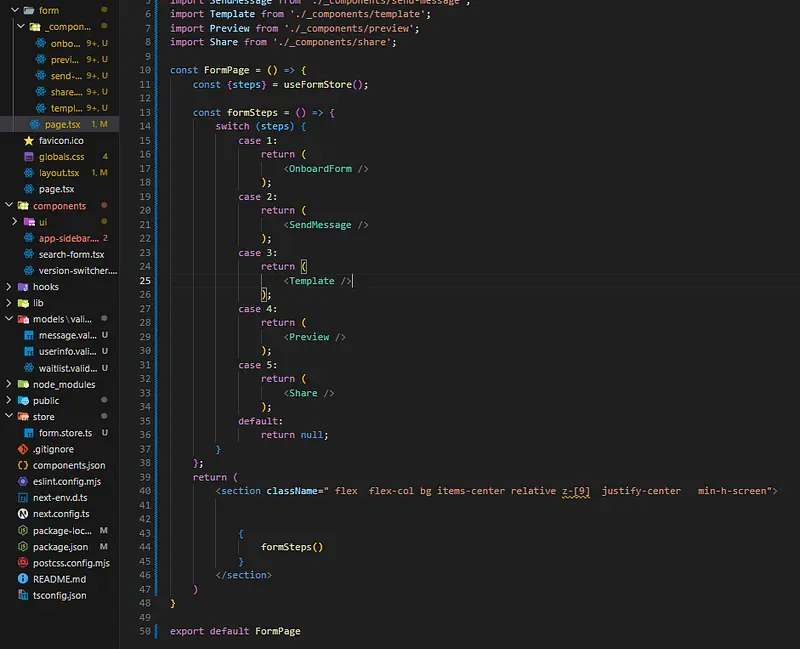Click the postcss.config.mjs file icon
This screenshot has height=649, width=800.
point(23,563)
